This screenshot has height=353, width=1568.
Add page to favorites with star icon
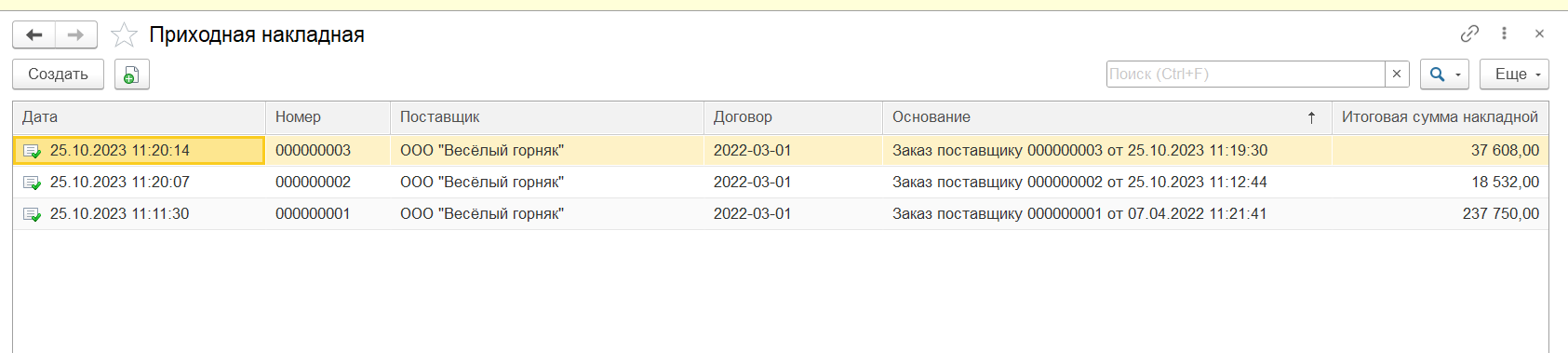click(x=124, y=35)
